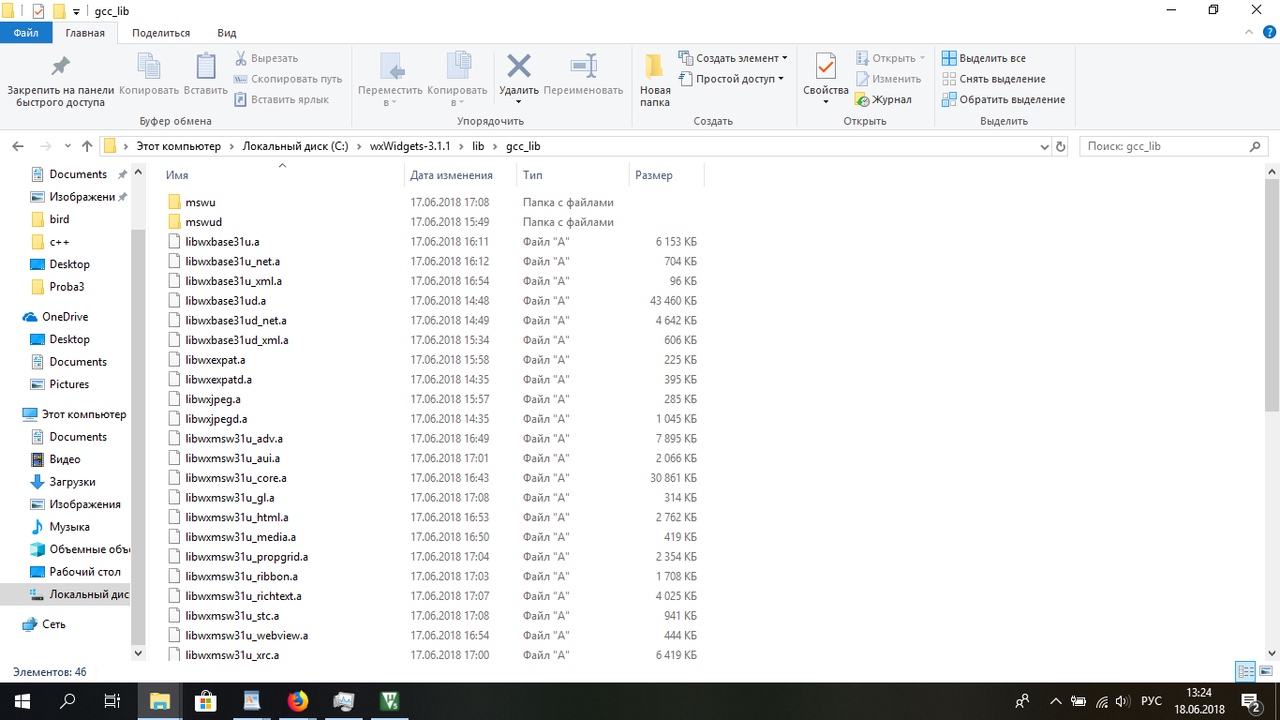Image resolution: width=1280 pixels, height=720 pixels.
Task: Refresh the folder view
Action: (x=1062, y=146)
